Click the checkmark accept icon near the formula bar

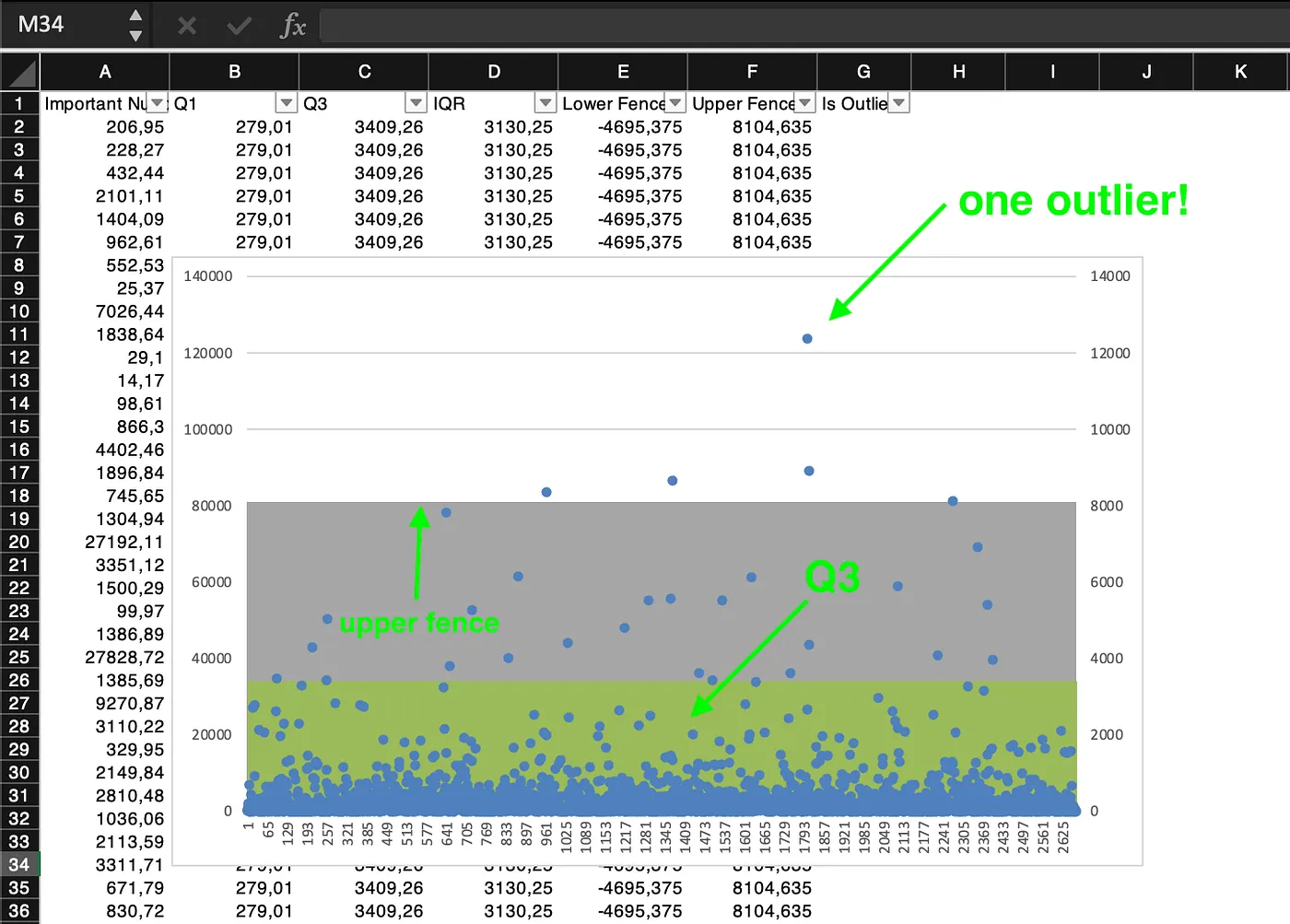click(239, 27)
